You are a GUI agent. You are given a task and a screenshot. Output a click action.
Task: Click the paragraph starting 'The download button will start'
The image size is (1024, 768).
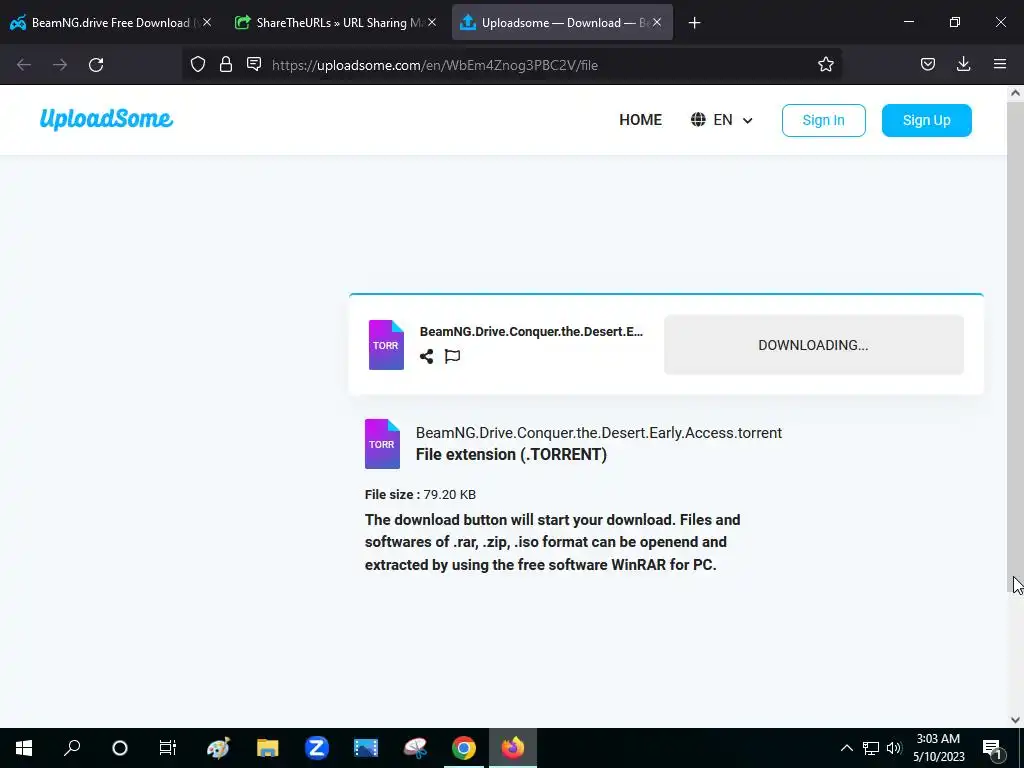[552, 541]
